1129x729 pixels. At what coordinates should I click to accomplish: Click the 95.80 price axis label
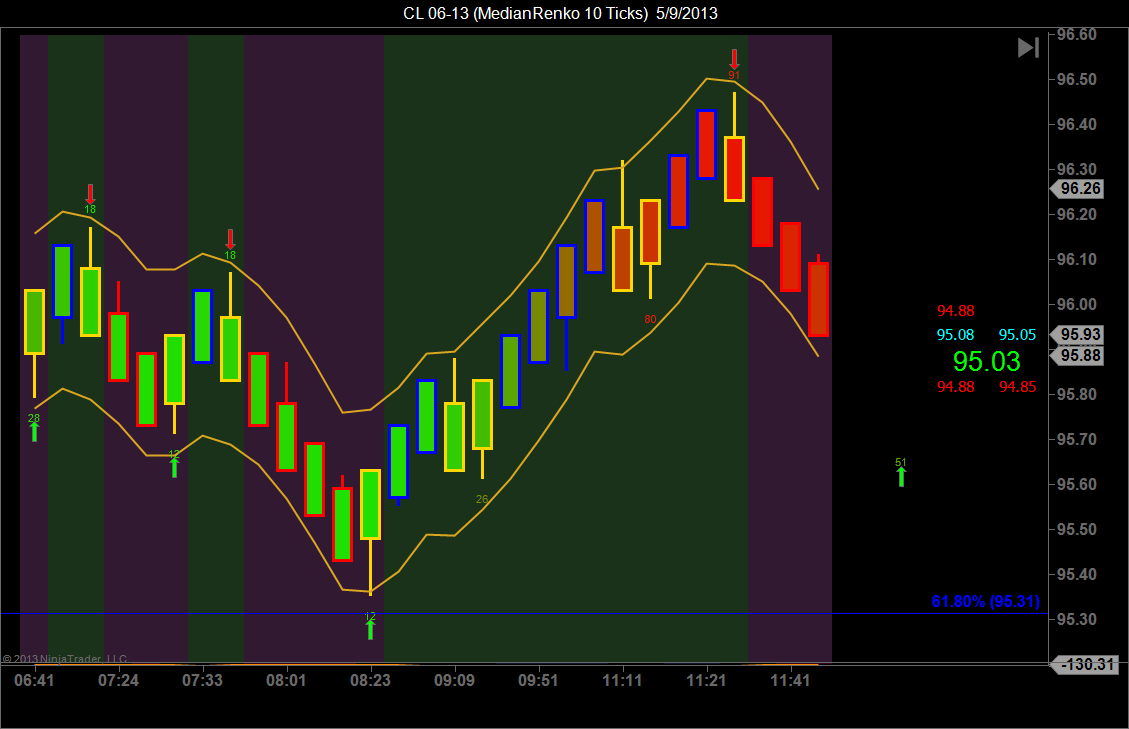coord(1076,395)
